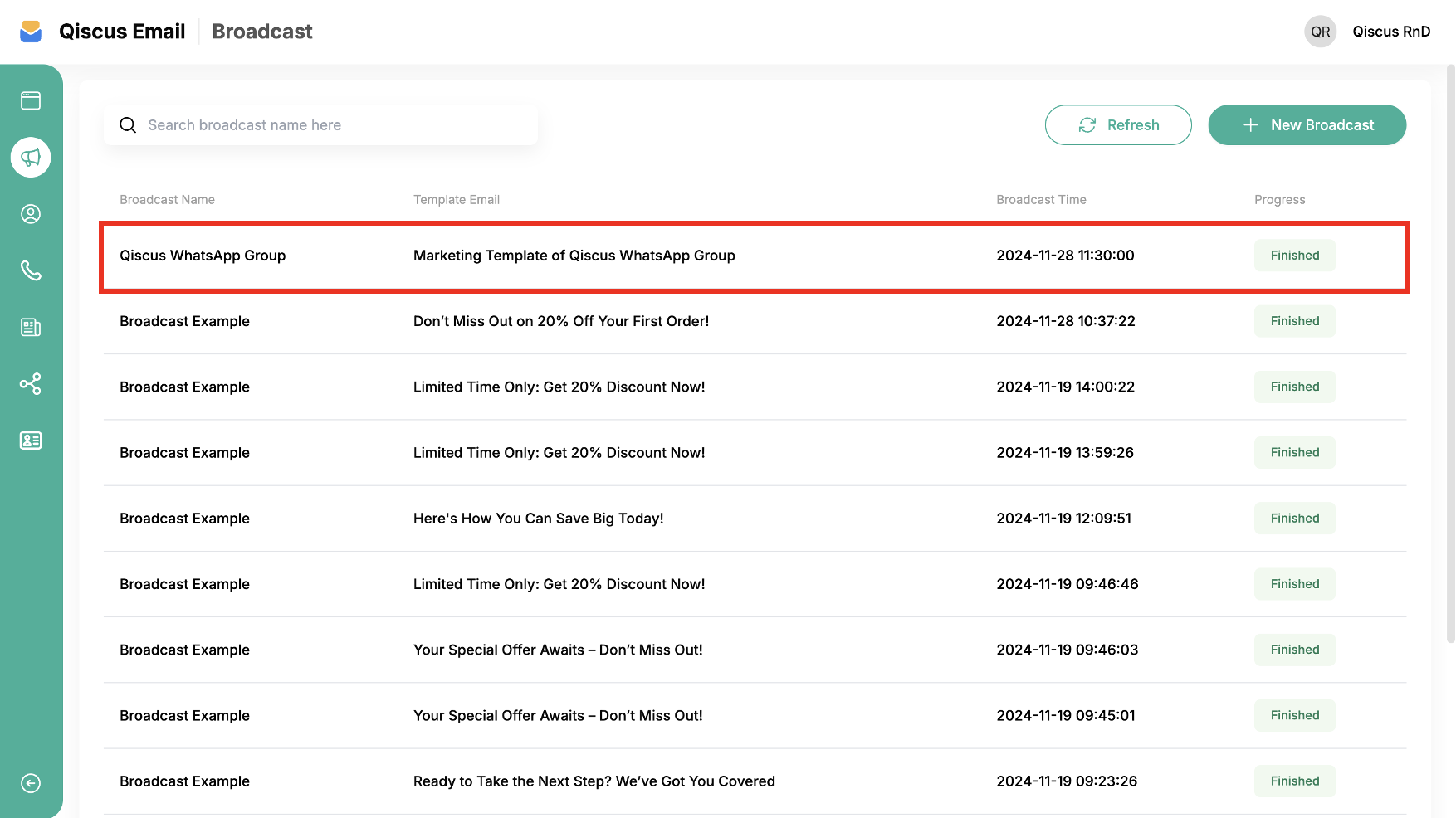The height and width of the screenshot is (818, 1456).
Task: Select 'Marketing Template of Qiscus WhatsApp Group'
Action: pos(574,256)
